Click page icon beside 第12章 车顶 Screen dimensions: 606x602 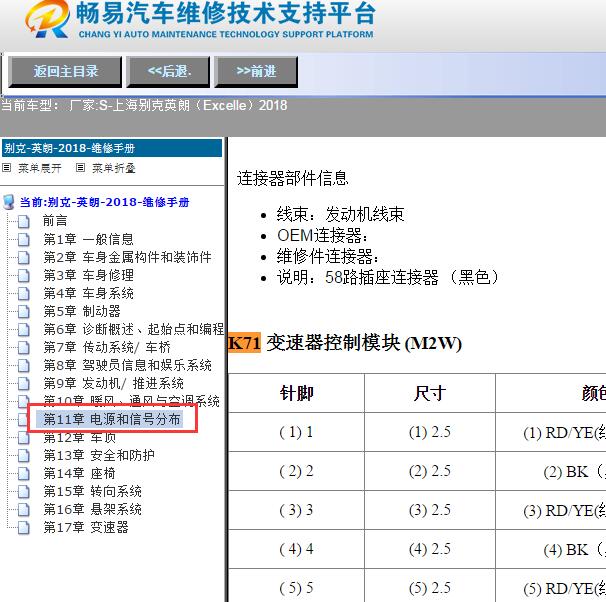point(24,438)
